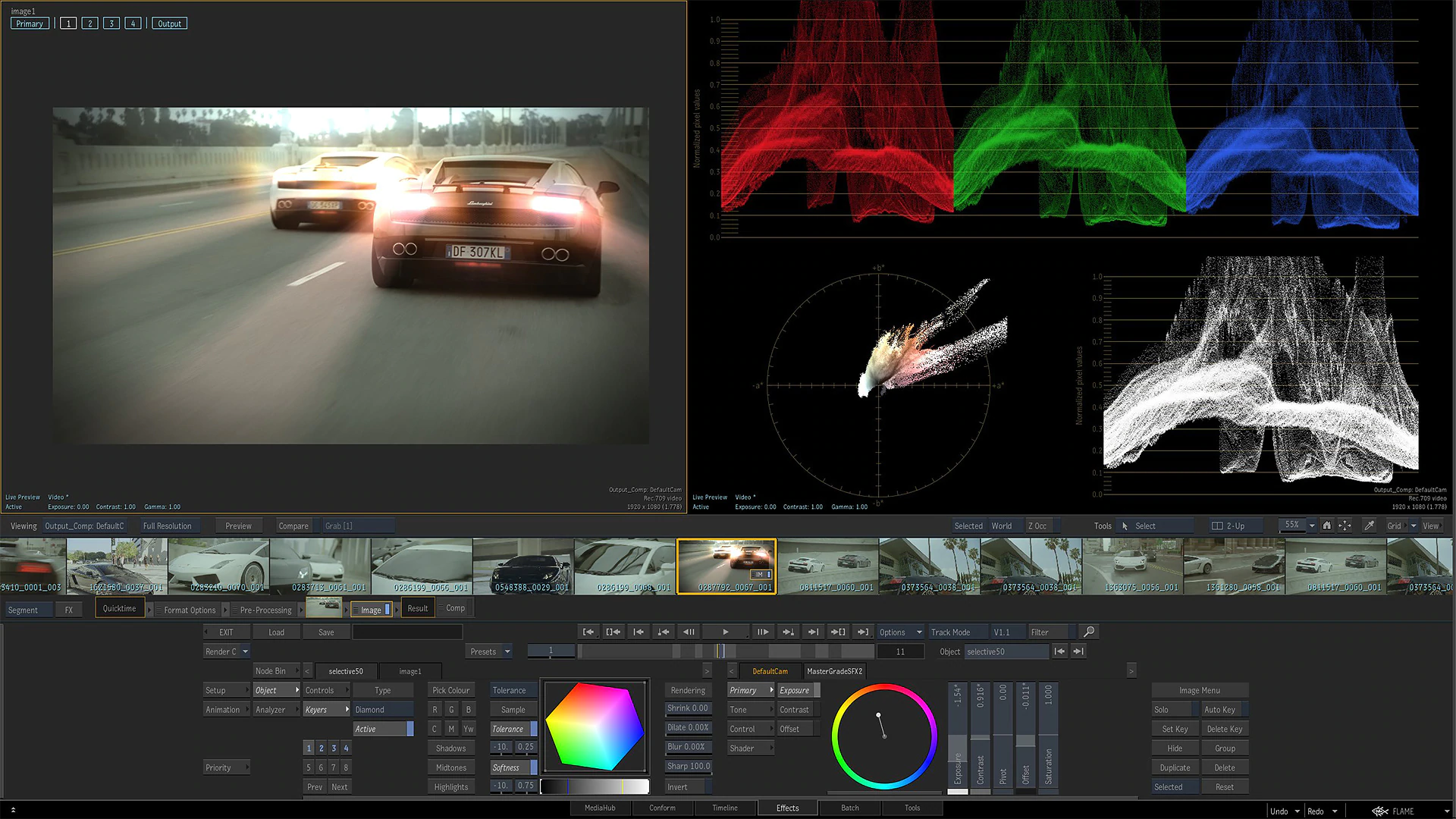Click the magnifier search icon
Viewport: 1456px width, 819px height.
coord(1089,632)
